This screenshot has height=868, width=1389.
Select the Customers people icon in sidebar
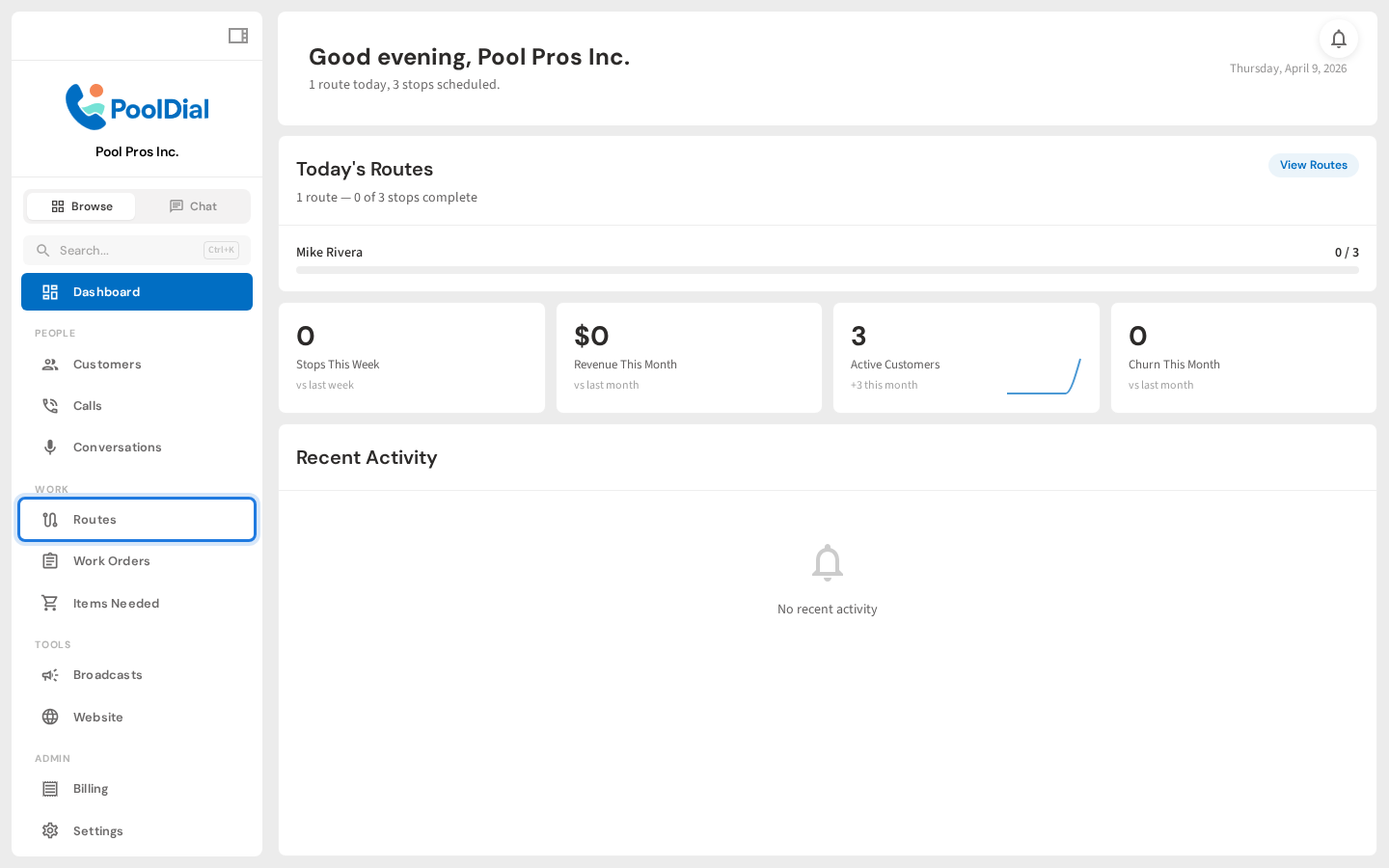pos(50,365)
